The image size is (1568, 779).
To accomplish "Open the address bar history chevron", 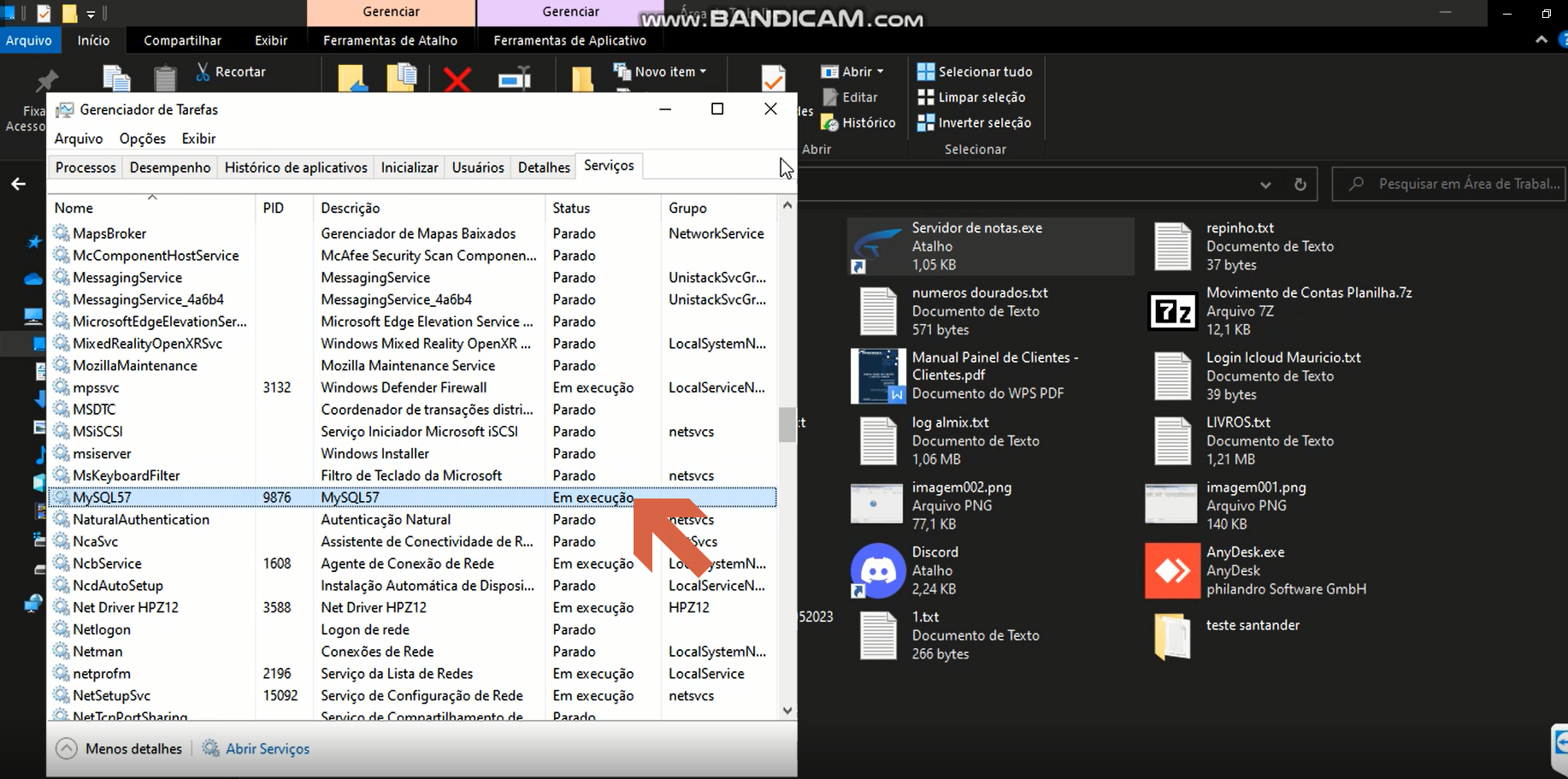I will point(1265,185).
